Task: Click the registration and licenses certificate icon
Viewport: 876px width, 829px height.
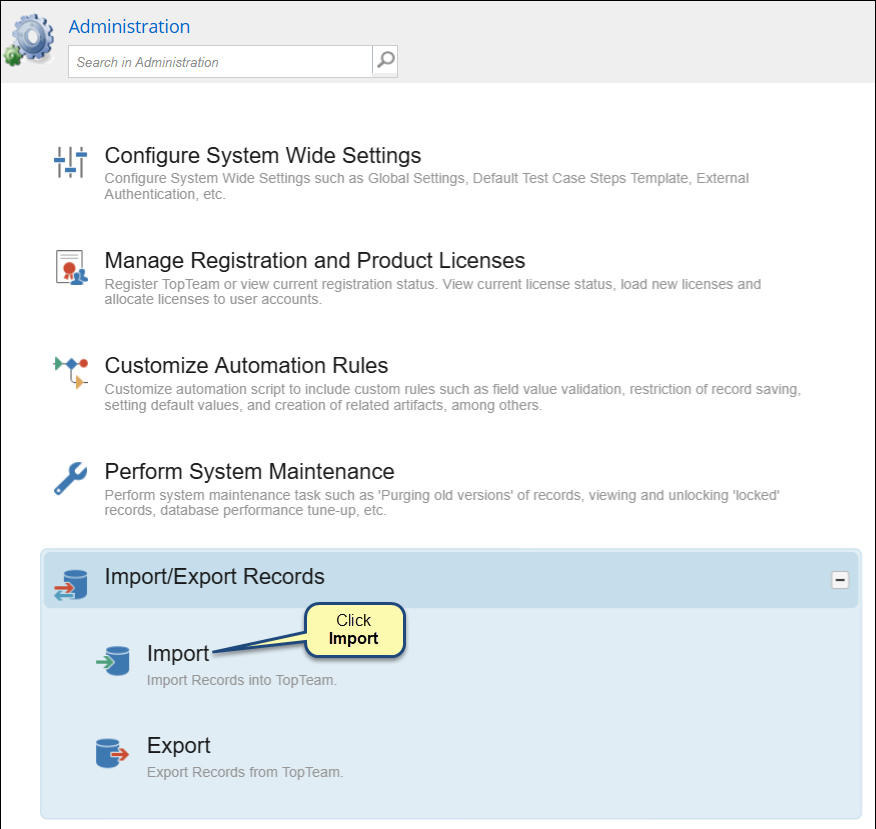Action: 71,268
